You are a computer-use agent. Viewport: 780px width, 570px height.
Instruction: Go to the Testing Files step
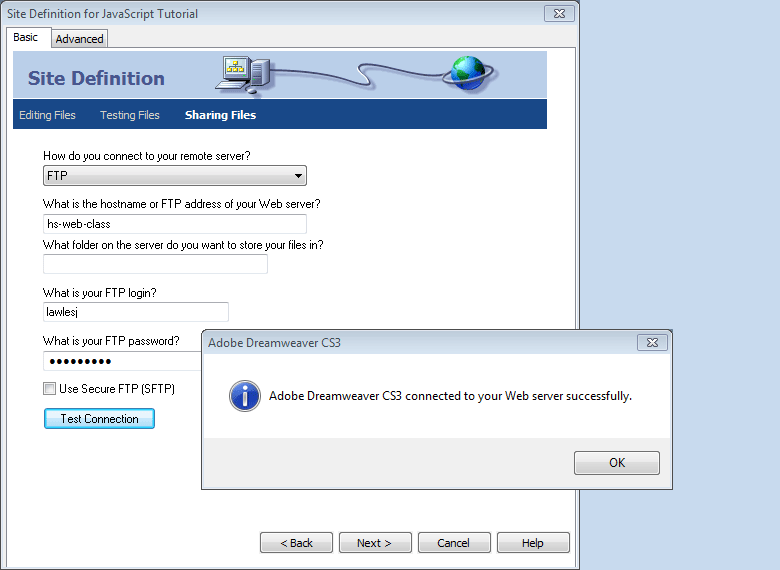click(130, 115)
